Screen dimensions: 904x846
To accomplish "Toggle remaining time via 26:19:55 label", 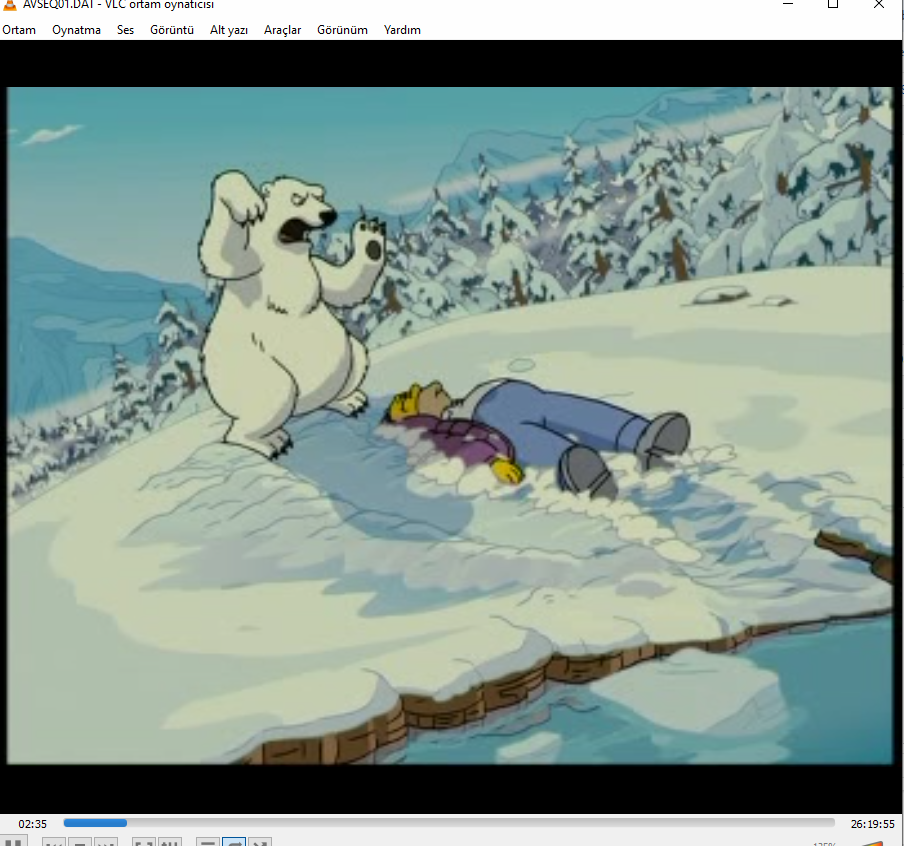I will click(872, 824).
